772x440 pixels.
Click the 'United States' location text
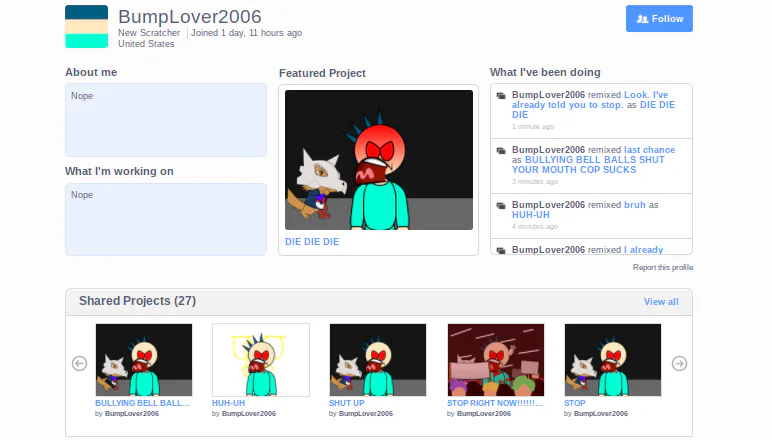pyautogui.click(x=146, y=44)
